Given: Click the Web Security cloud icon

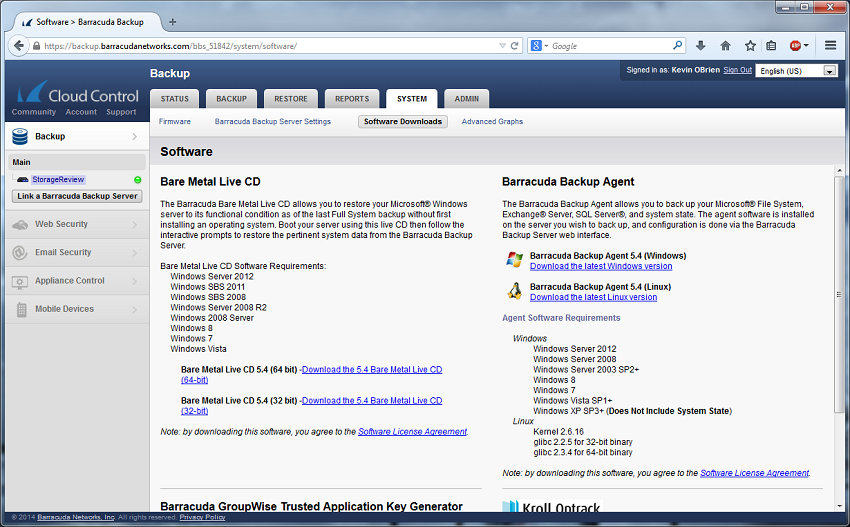Looking at the screenshot, I should (x=20, y=224).
